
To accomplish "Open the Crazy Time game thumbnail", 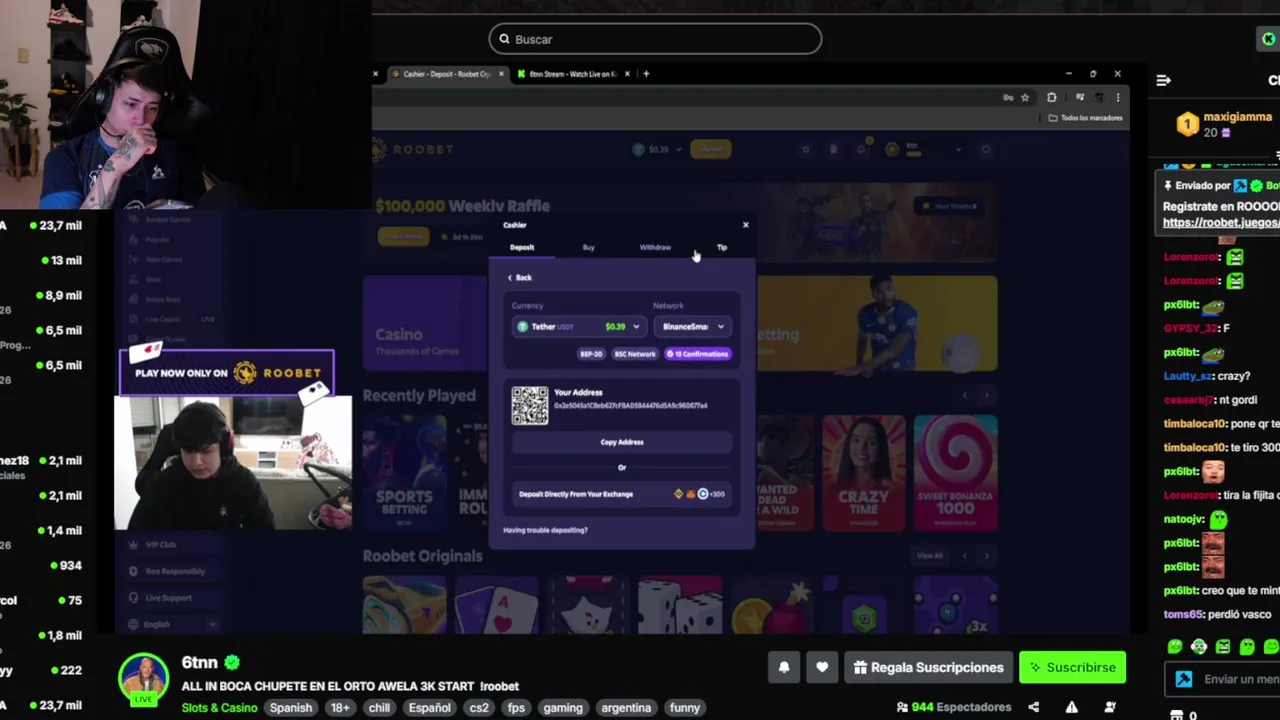I will click(864, 473).
